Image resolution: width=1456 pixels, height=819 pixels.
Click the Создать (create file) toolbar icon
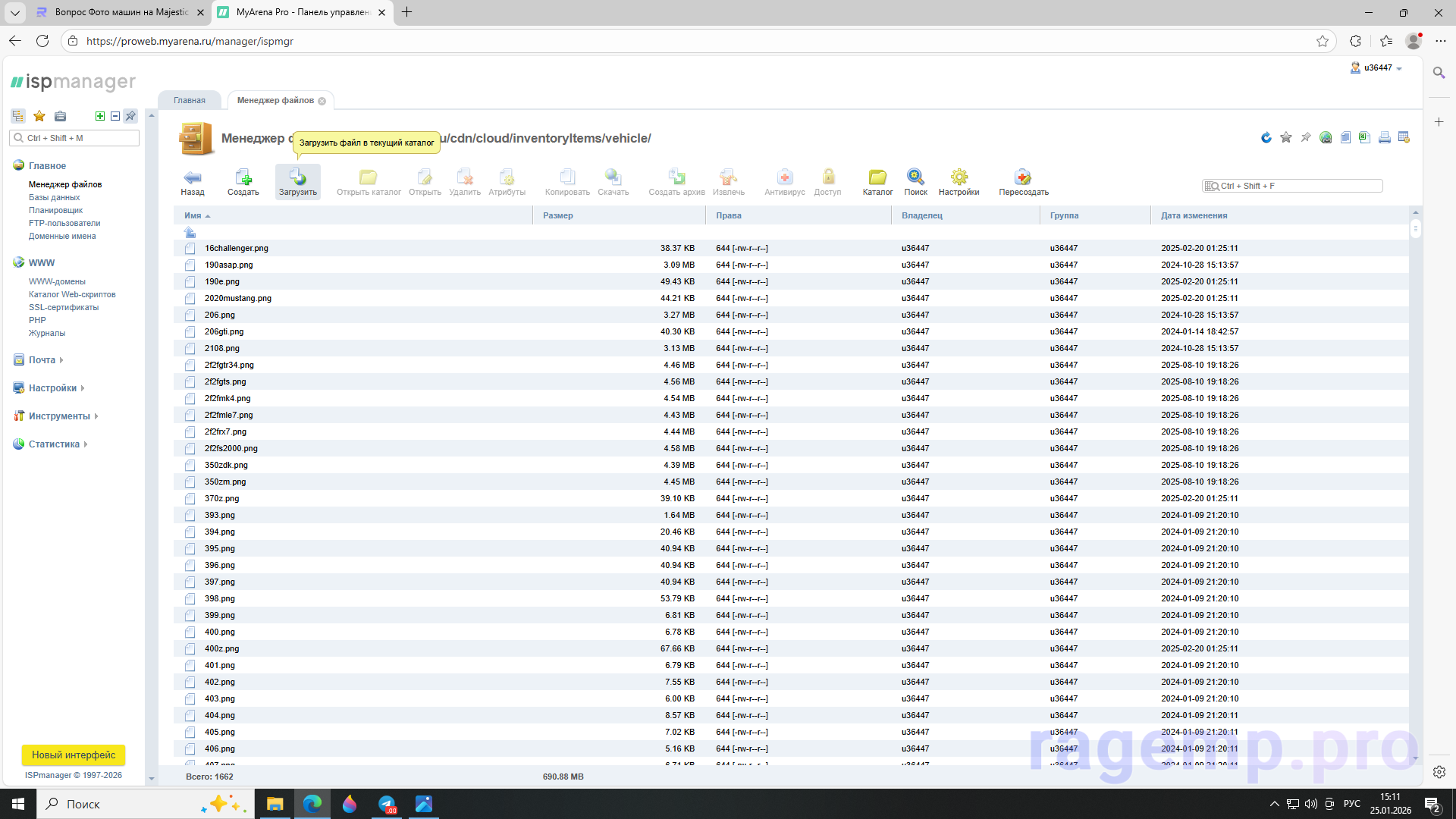point(243,178)
